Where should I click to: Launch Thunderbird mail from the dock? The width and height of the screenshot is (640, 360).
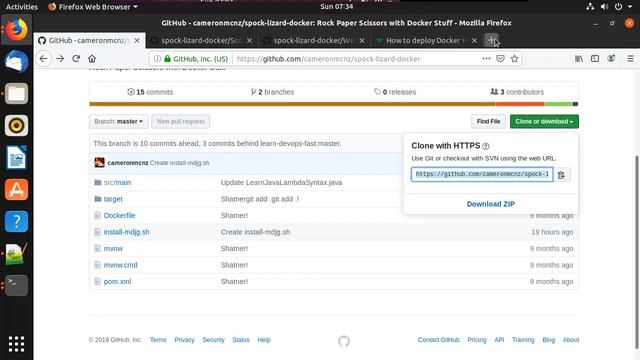(16, 62)
